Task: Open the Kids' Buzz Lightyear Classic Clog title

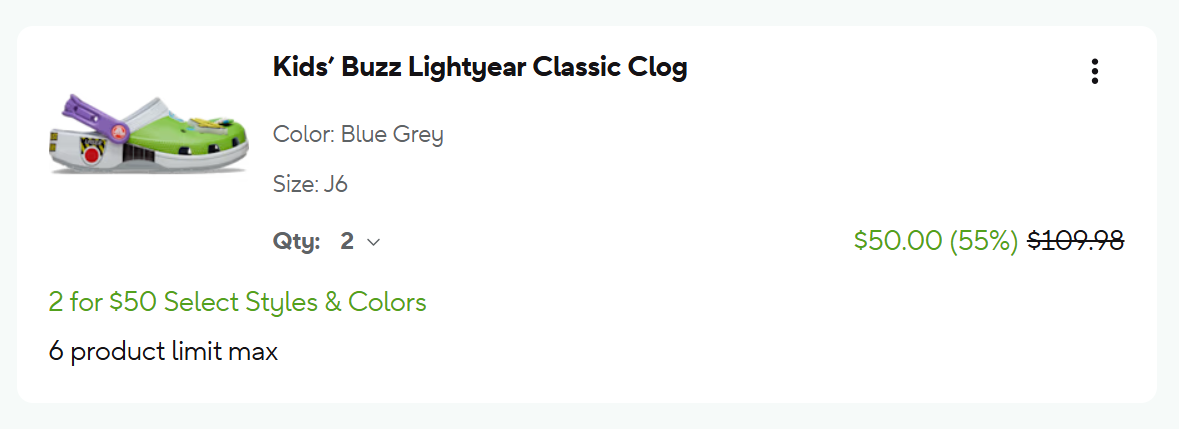Action: point(480,68)
